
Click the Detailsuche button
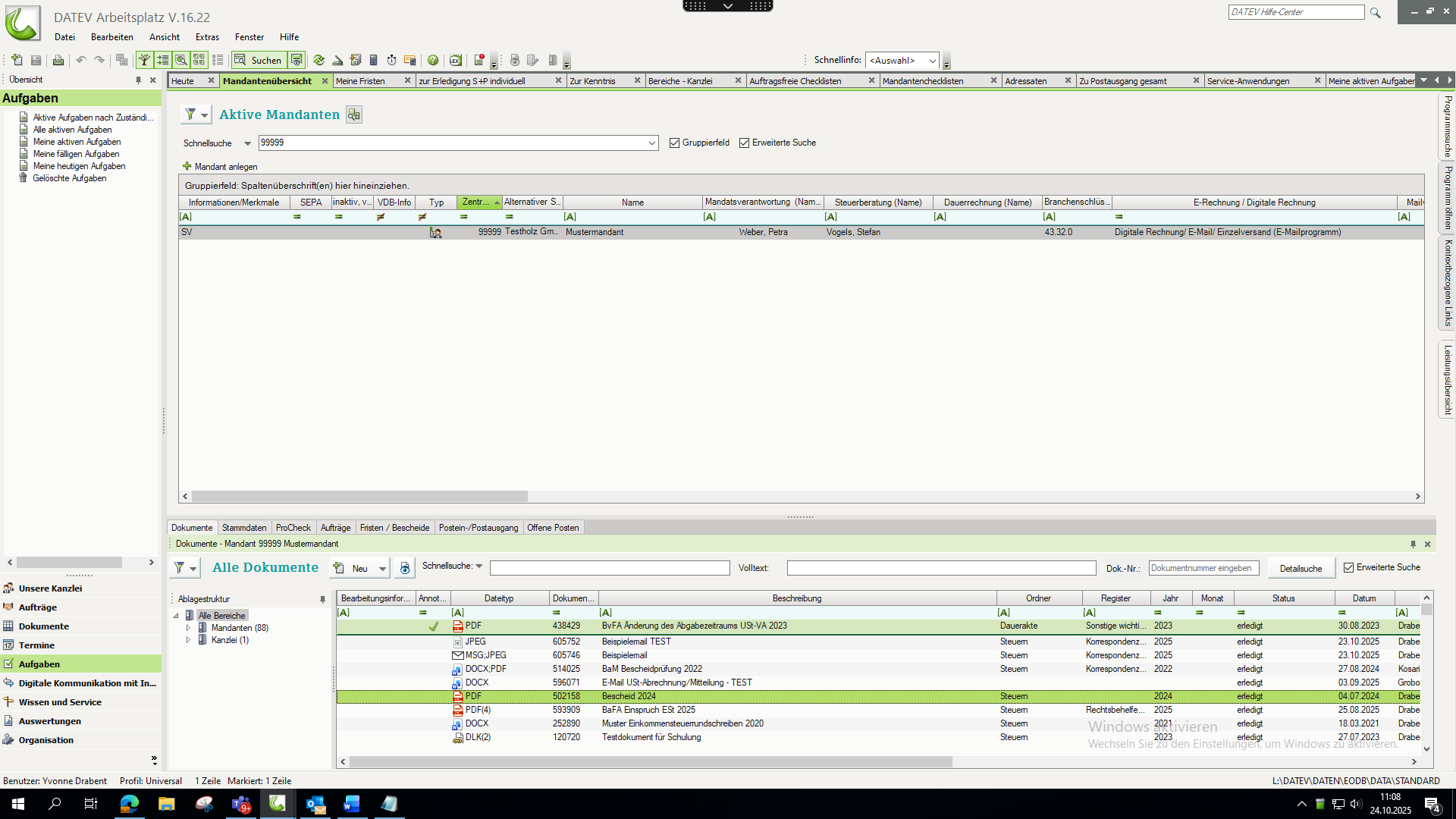coord(1301,569)
